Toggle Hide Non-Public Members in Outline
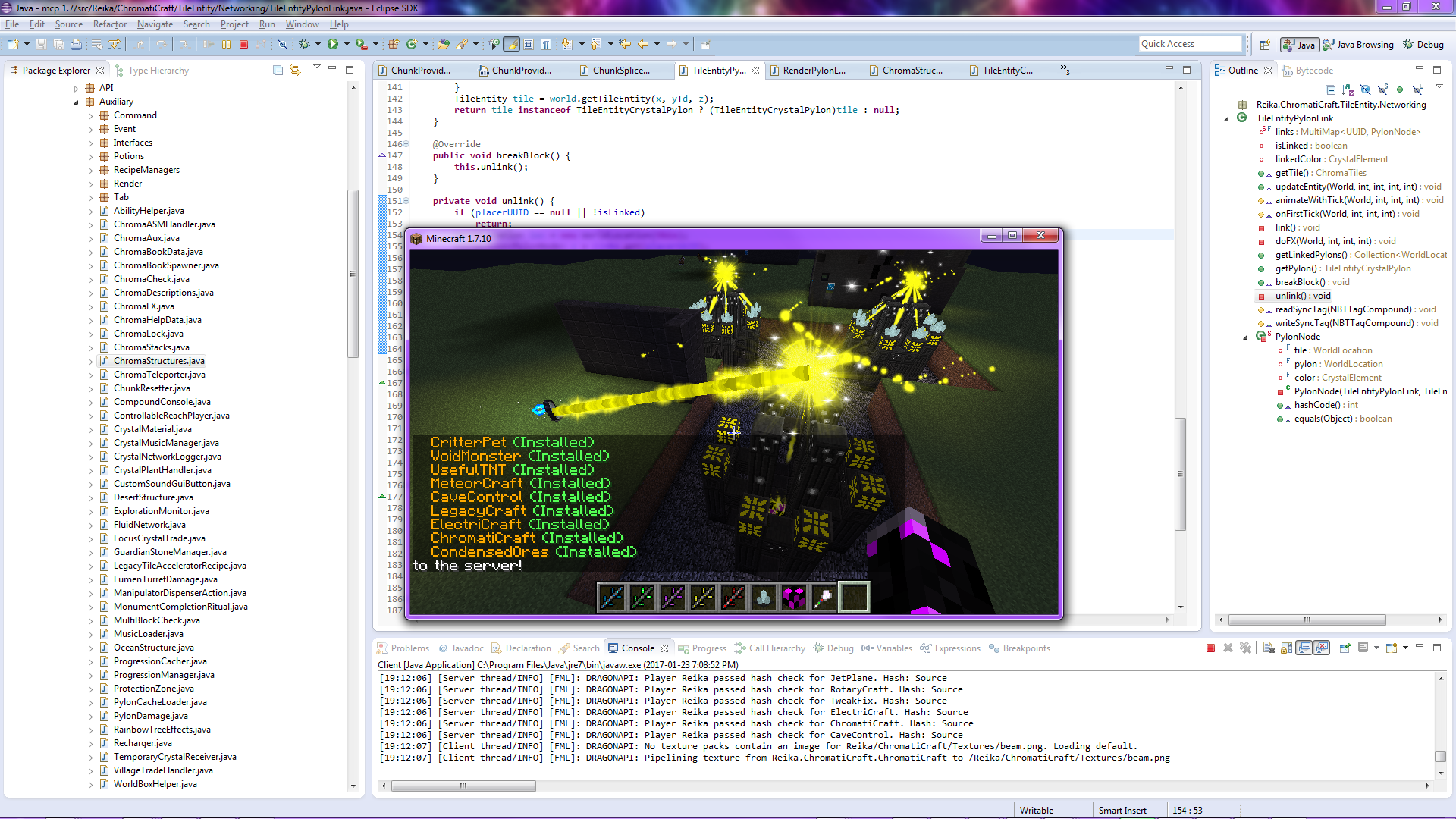The image size is (1456, 819). click(x=1400, y=89)
